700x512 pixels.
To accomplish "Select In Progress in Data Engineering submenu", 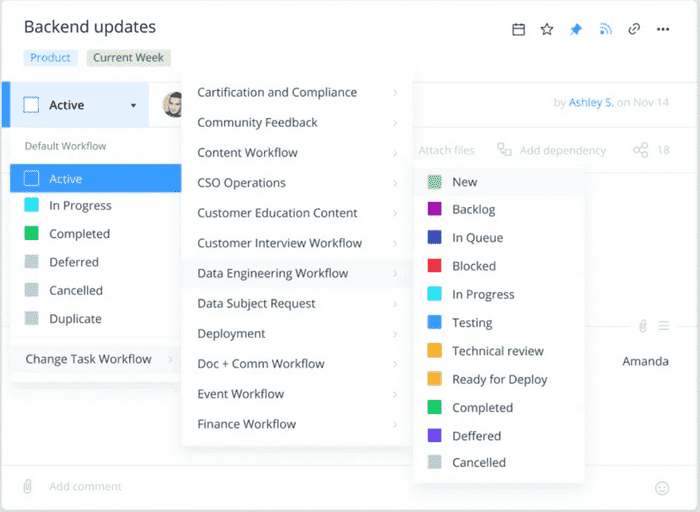I will 499,294.
